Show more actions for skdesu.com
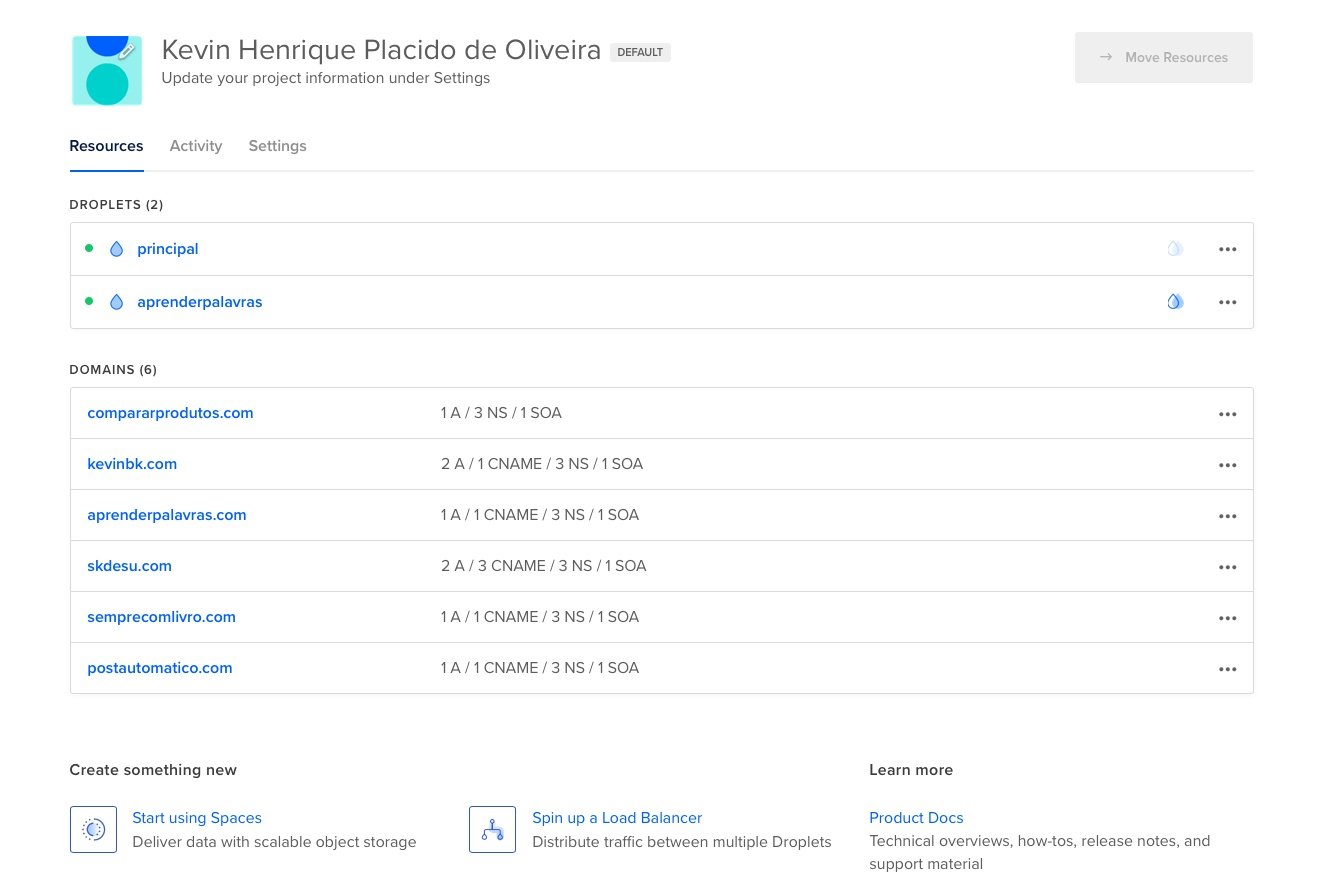The width and height of the screenshot is (1333, 886). [1227, 567]
